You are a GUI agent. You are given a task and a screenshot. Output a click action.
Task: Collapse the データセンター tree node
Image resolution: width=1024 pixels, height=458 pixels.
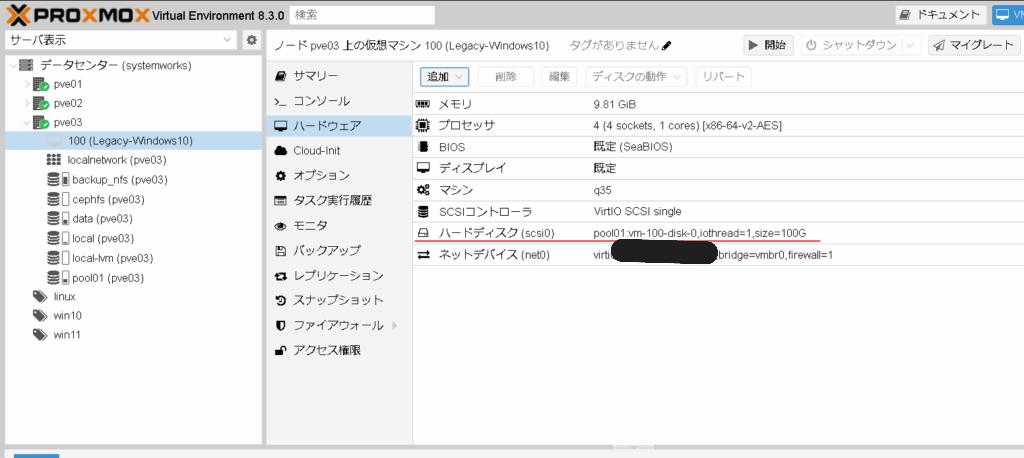[x=14, y=66]
